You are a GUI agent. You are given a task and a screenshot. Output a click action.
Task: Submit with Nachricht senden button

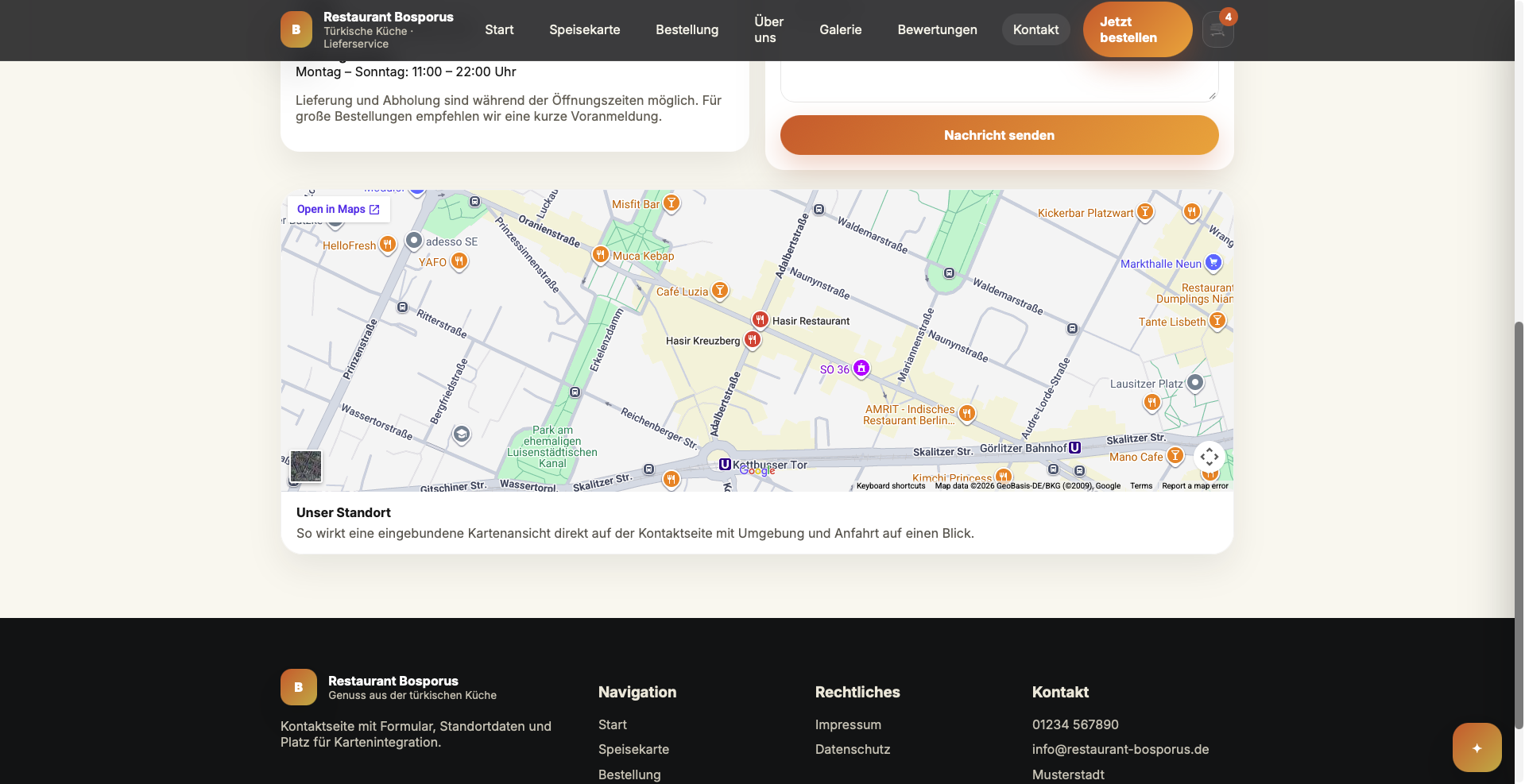[999, 135]
